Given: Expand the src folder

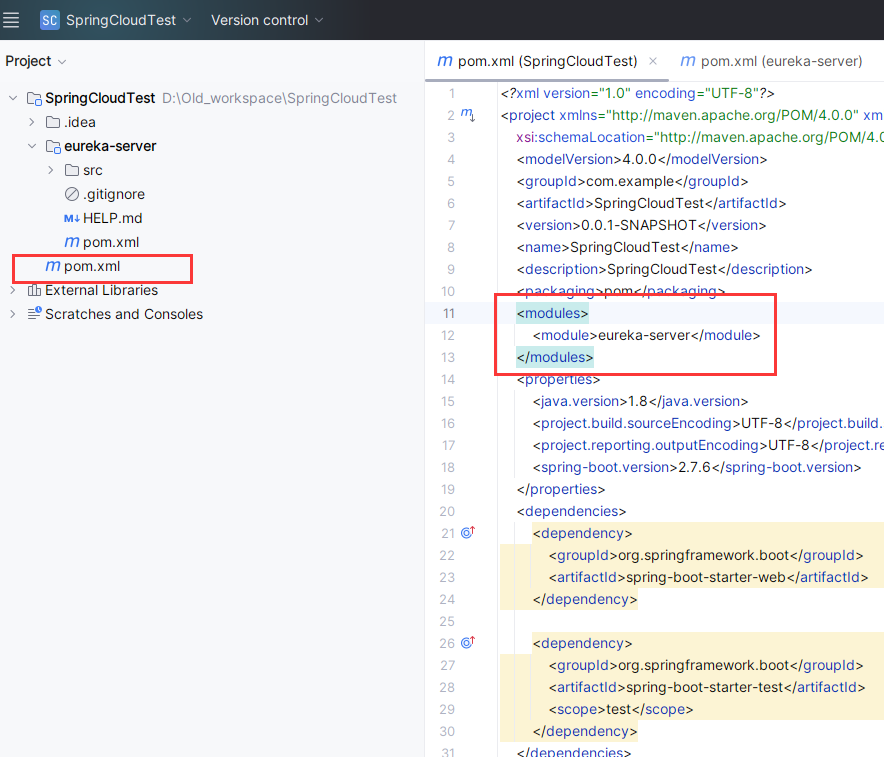Looking at the screenshot, I should (51, 170).
